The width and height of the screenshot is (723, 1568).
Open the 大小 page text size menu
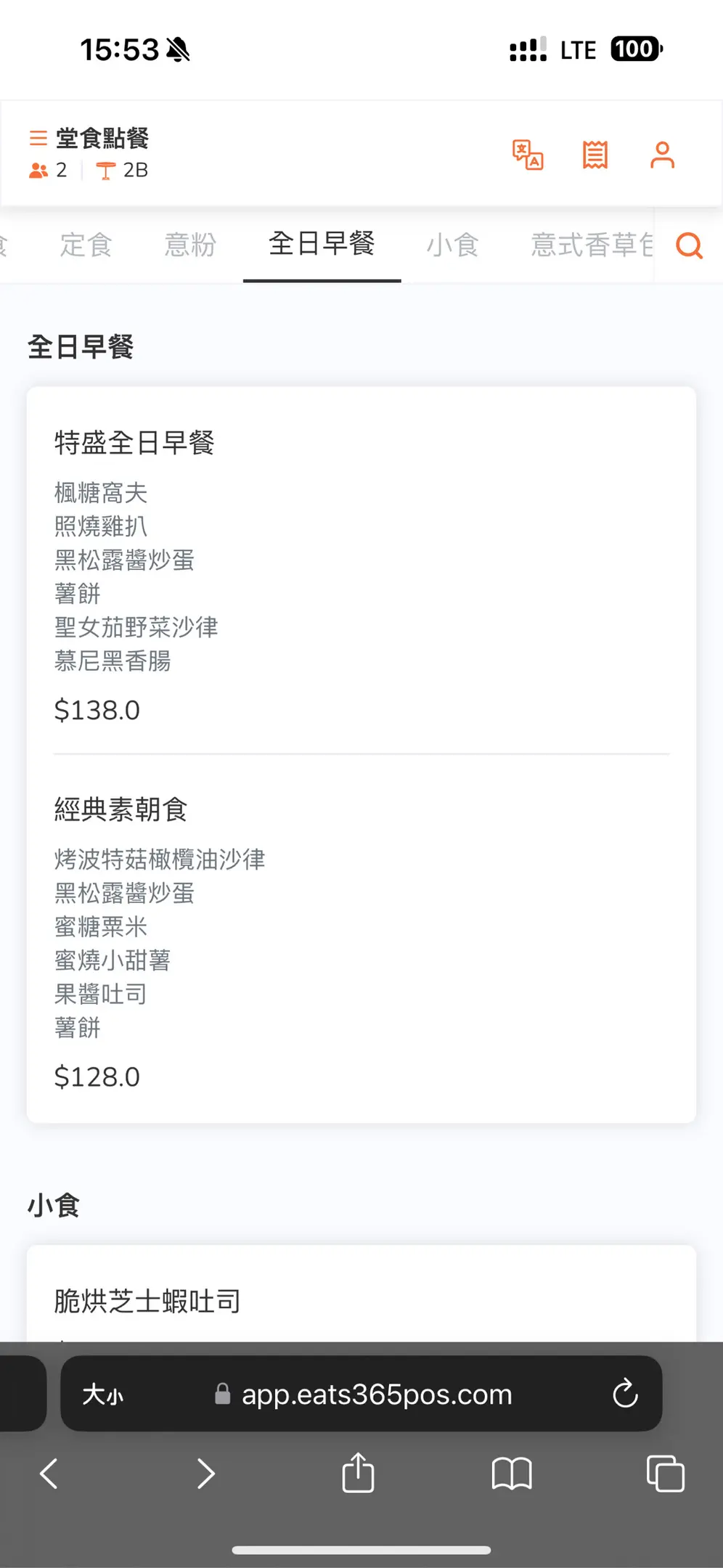pos(103,1394)
